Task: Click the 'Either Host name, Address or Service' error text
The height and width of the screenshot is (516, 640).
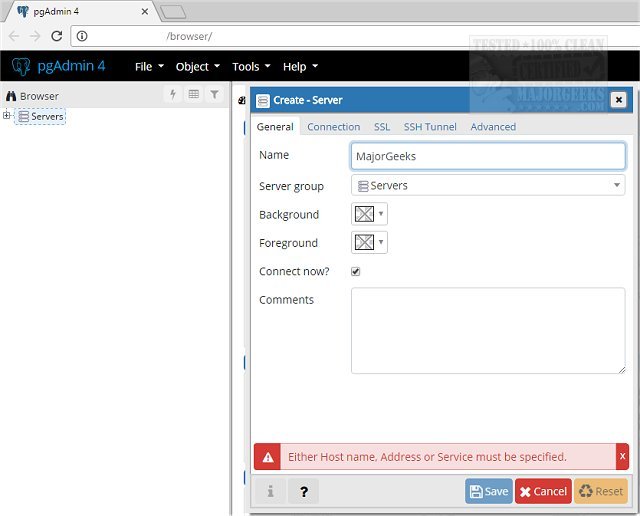Action: [x=427, y=457]
